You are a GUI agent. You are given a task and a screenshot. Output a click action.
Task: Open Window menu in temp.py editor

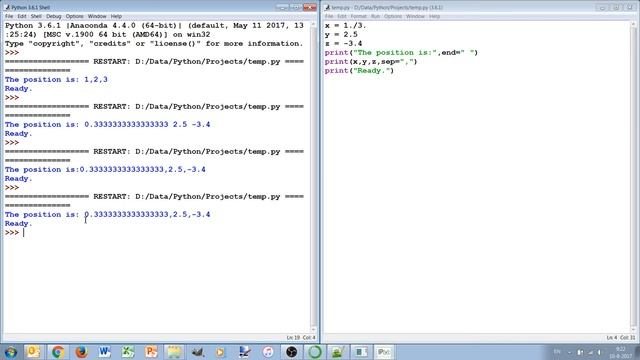(415, 16)
